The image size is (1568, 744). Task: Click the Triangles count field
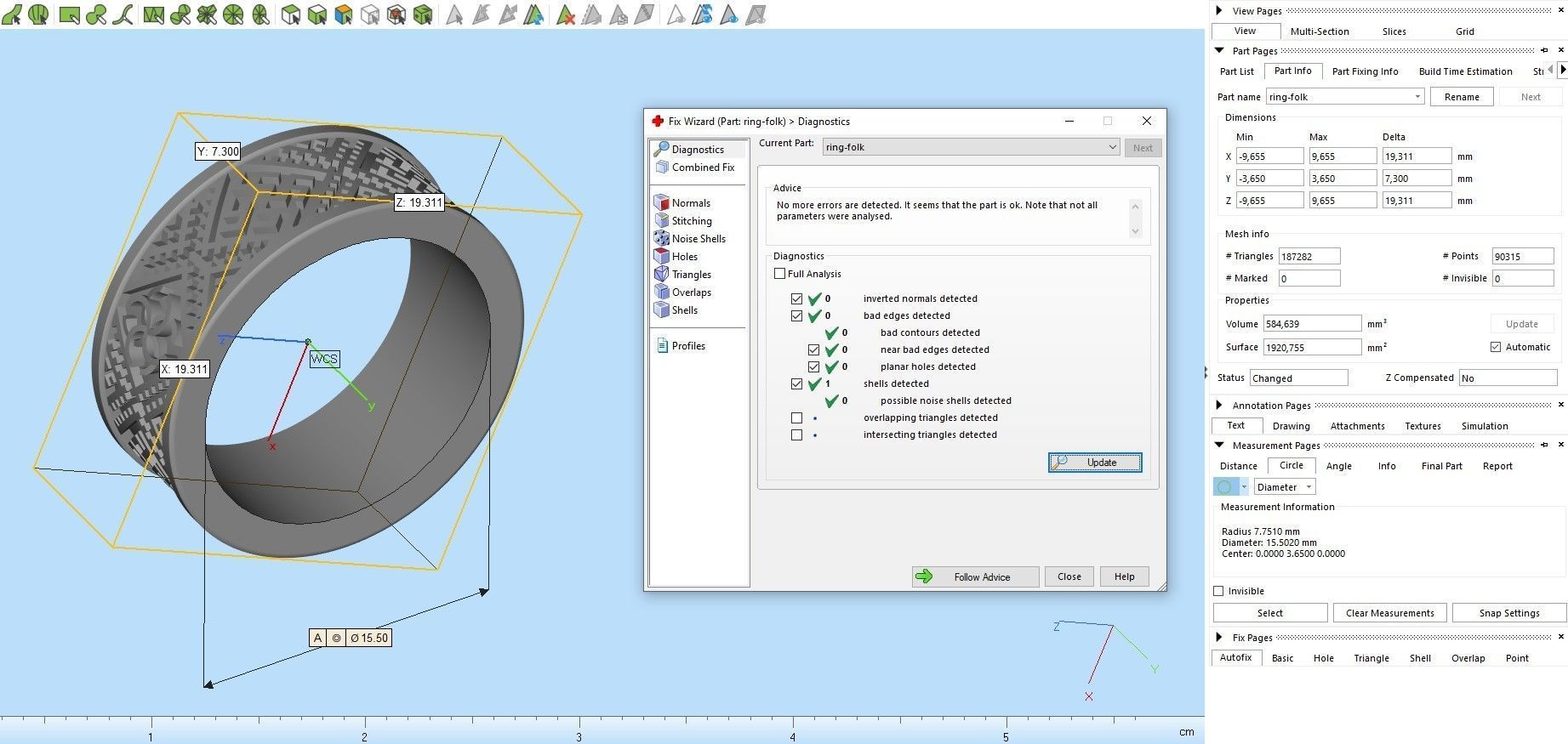click(1309, 256)
